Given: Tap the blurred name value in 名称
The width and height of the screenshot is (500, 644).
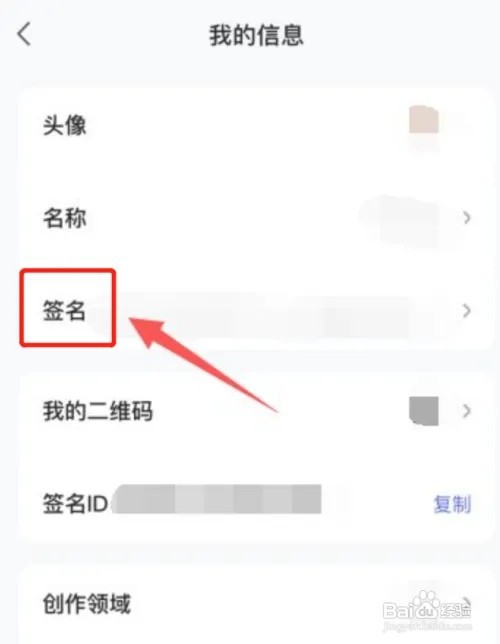Looking at the screenshot, I should tap(401, 220).
